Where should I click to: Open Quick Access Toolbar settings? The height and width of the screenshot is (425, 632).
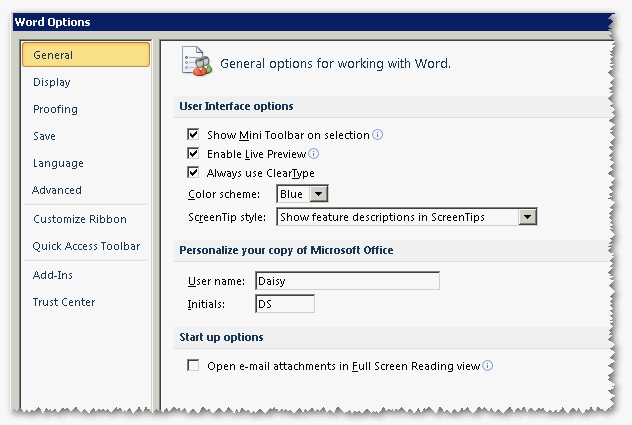coord(86,246)
